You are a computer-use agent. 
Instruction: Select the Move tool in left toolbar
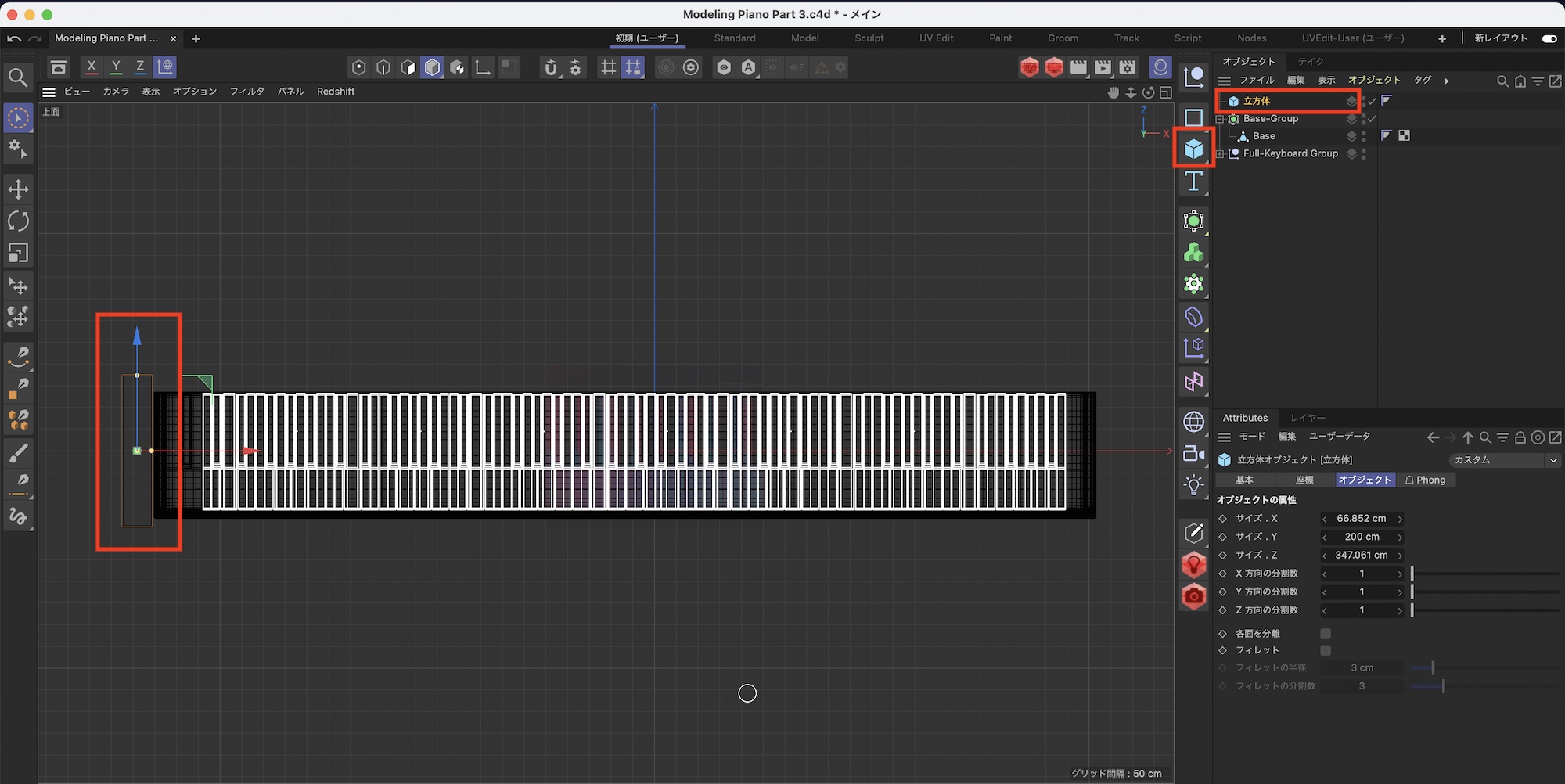pyautogui.click(x=18, y=189)
